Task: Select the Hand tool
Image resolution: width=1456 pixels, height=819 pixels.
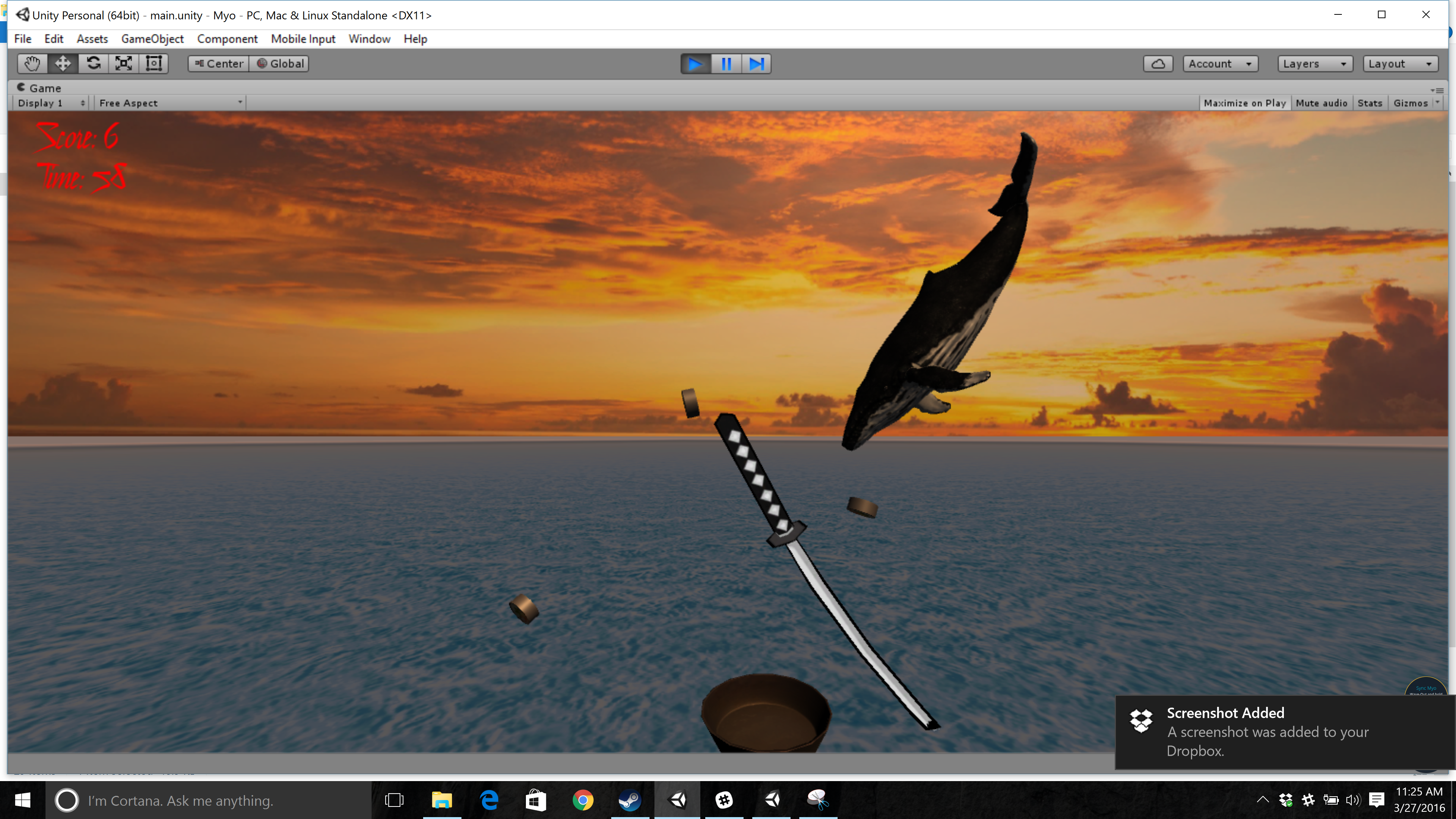Action: [31, 63]
